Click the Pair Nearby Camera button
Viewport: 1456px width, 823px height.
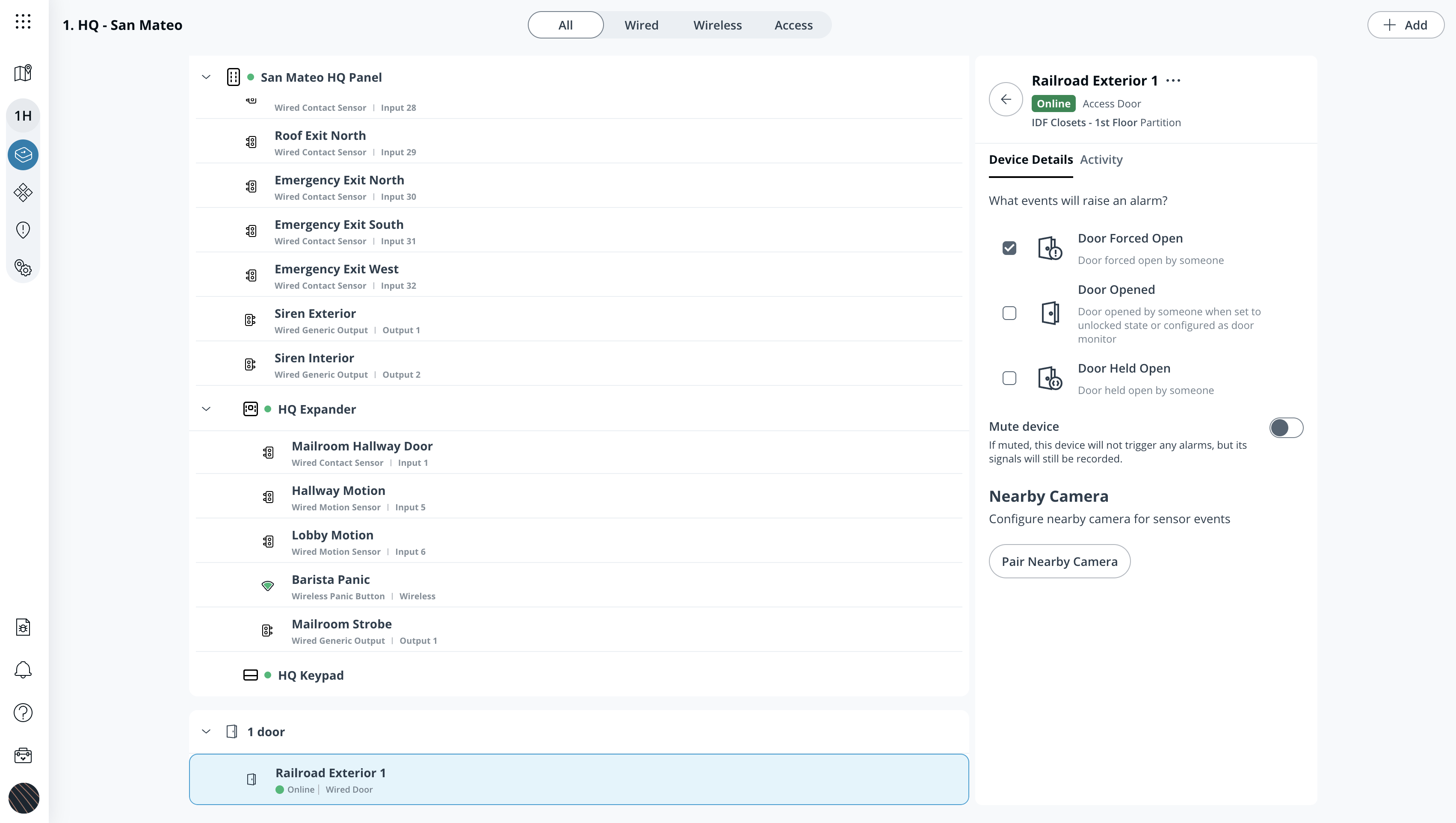click(x=1059, y=561)
